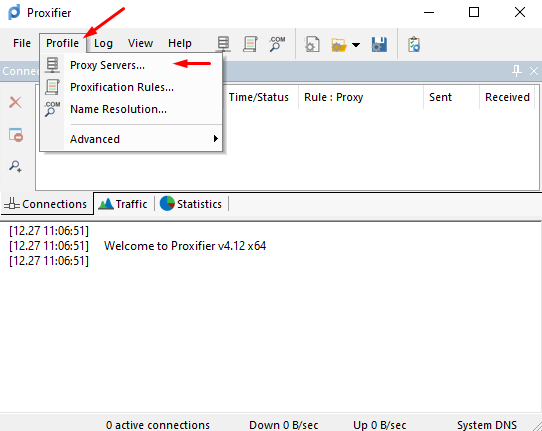Image resolution: width=542 pixels, height=431 pixels.
Task: Click the block connection window icon
Action: tap(16, 134)
